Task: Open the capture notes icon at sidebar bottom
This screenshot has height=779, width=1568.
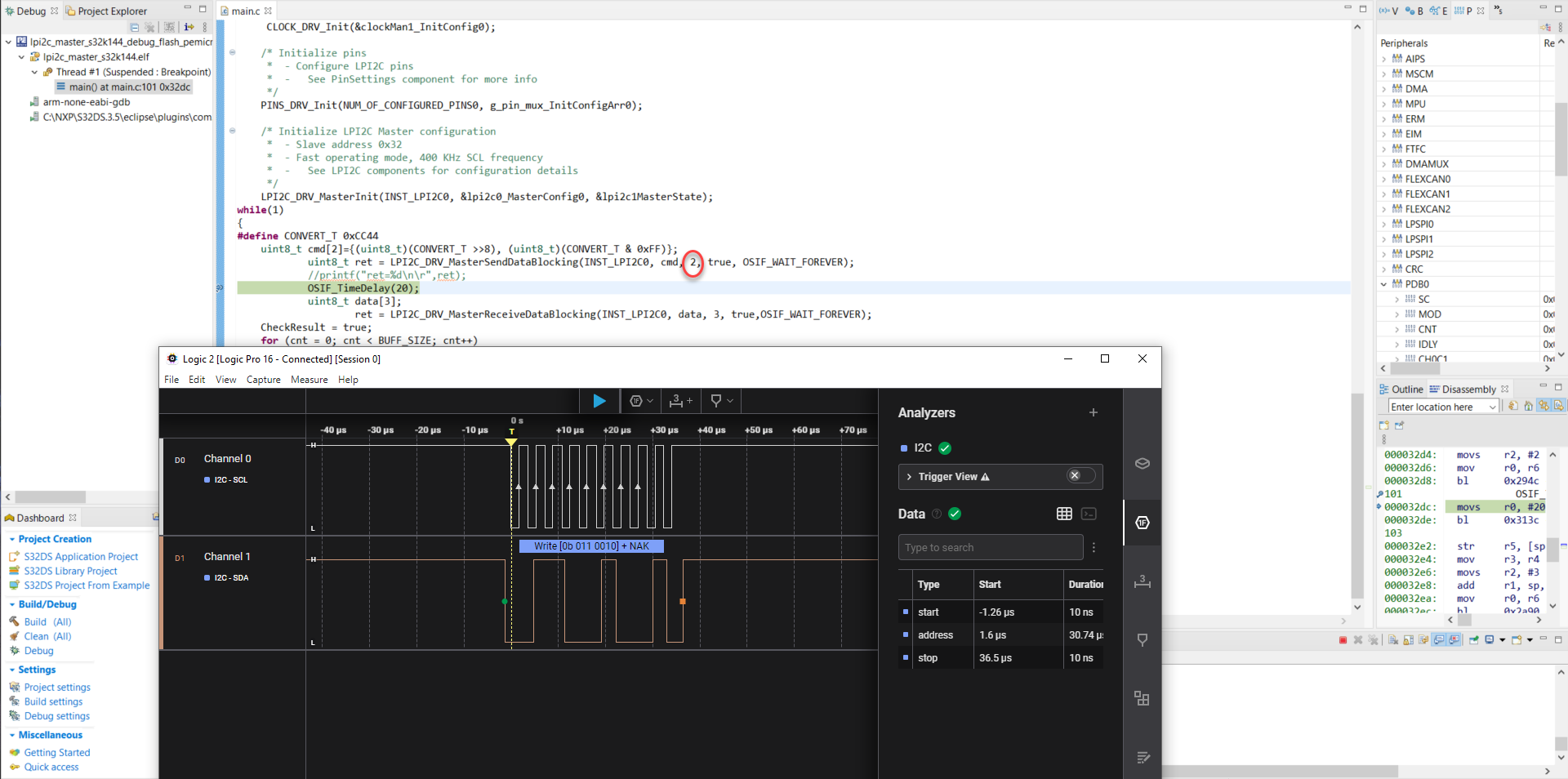Action: pos(1143,757)
